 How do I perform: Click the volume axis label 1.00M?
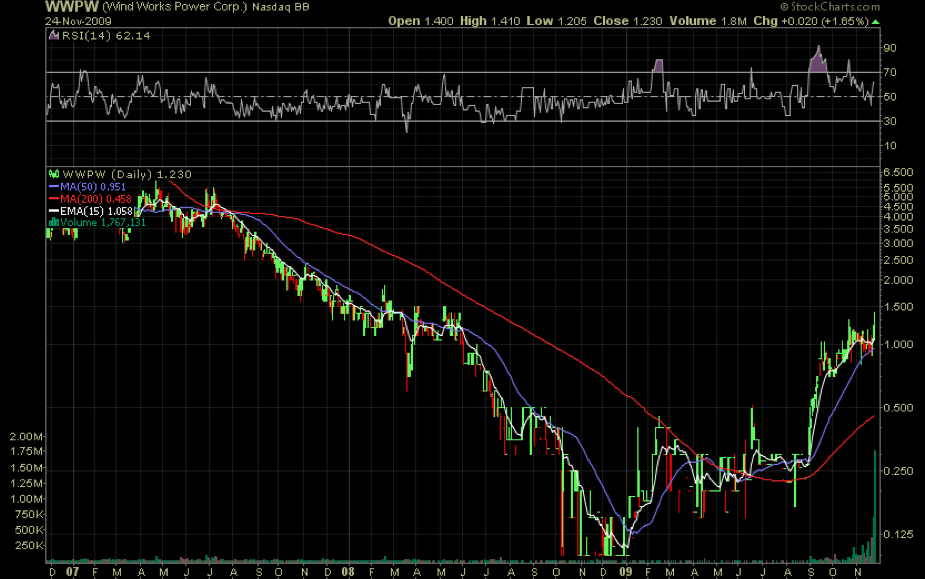pos(26,499)
